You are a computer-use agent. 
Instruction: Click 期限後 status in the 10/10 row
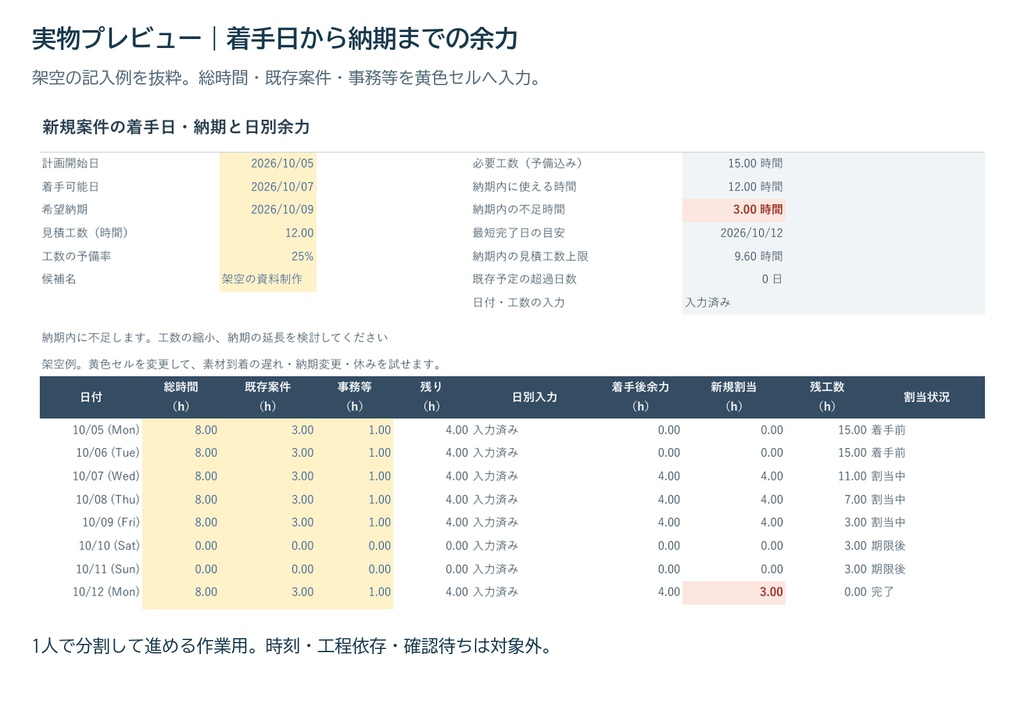click(x=888, y=546)
